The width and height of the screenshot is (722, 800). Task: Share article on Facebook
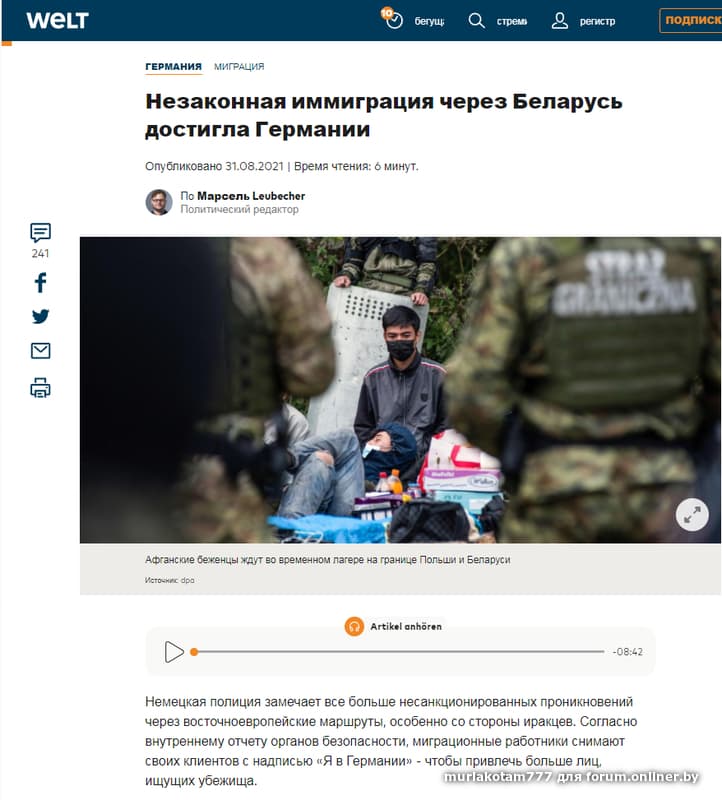(x=40, y=282)
